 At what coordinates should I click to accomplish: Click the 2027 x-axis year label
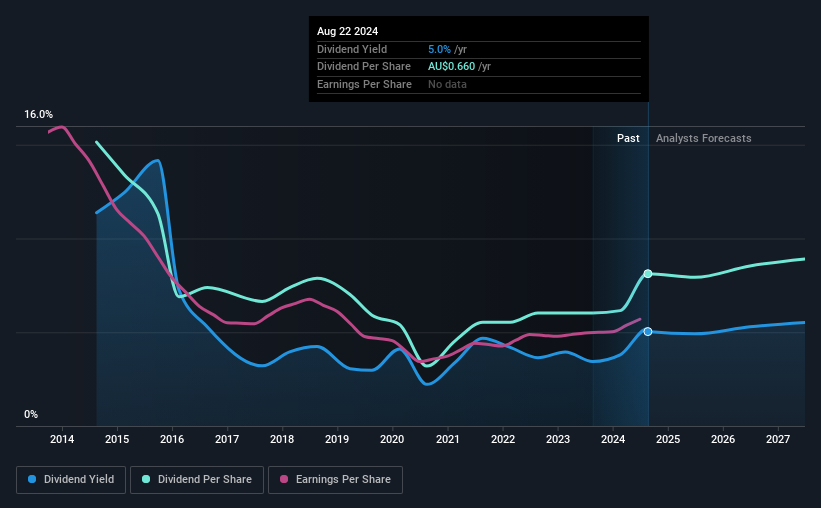click(x=778, y=439)
